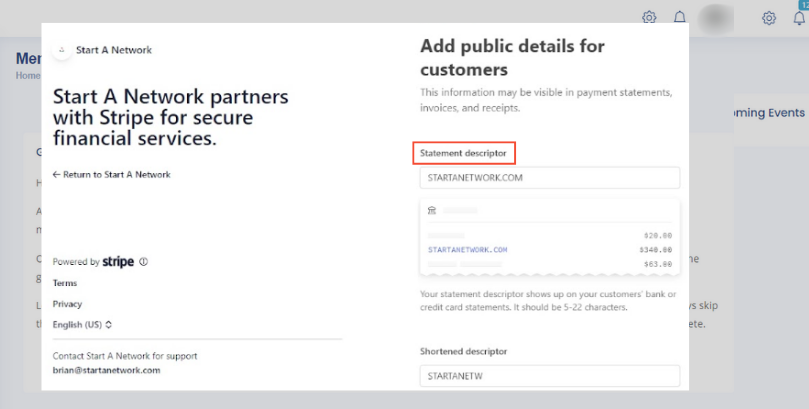Click the Stripe logo
This screenshot has height=409, width=809.
click(x=118, y=262)
